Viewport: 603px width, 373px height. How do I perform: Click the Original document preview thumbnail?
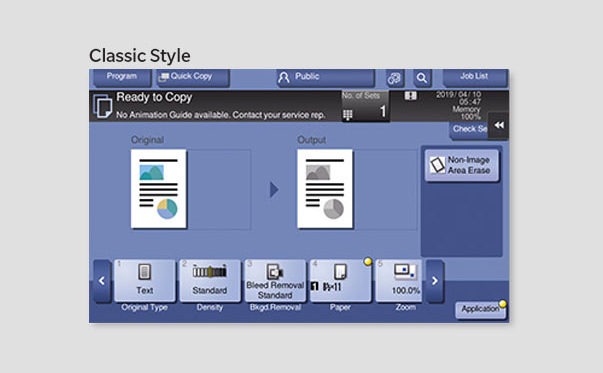pos(159,189)
